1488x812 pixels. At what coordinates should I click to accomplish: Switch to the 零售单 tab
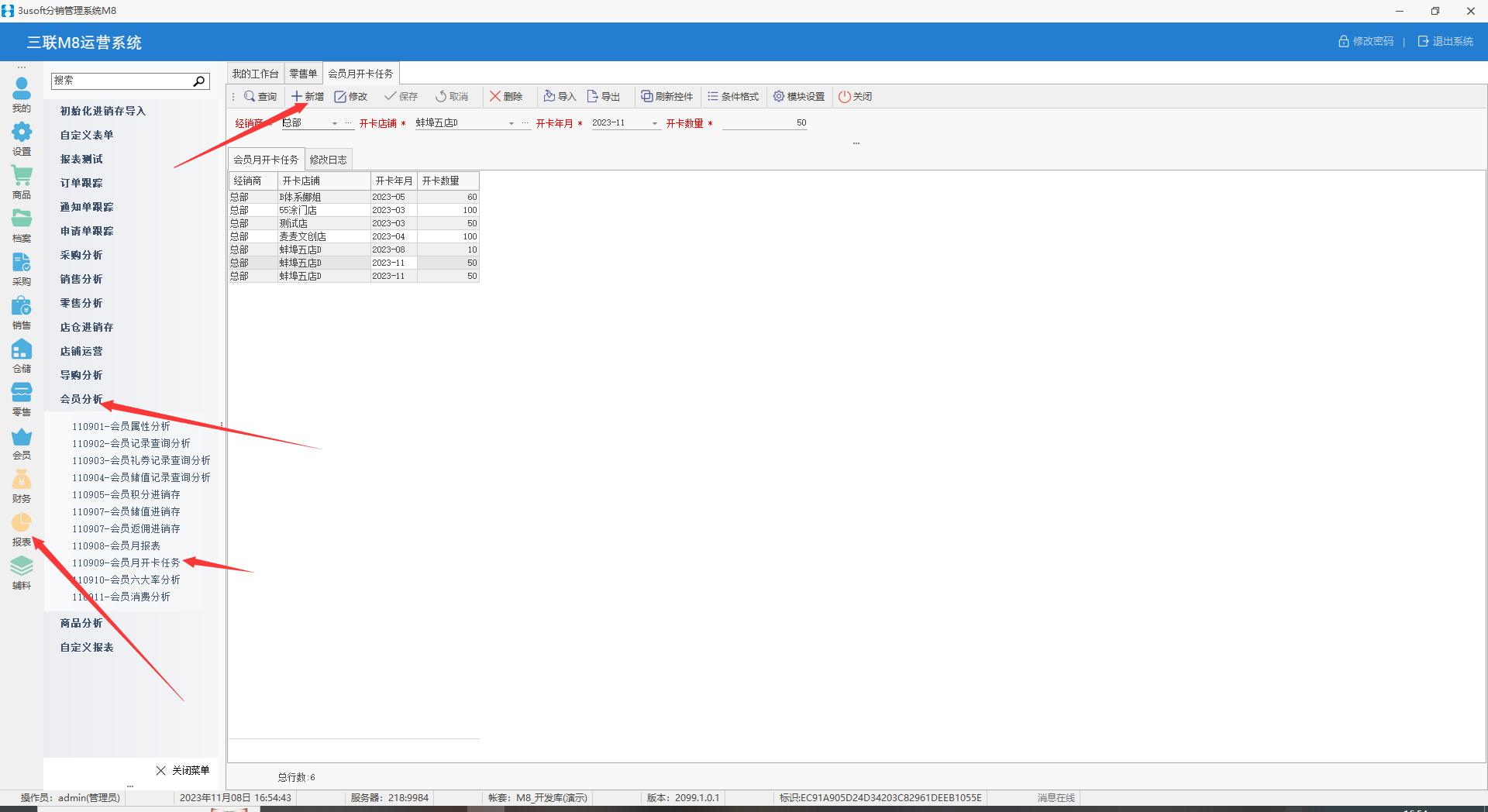303,74
